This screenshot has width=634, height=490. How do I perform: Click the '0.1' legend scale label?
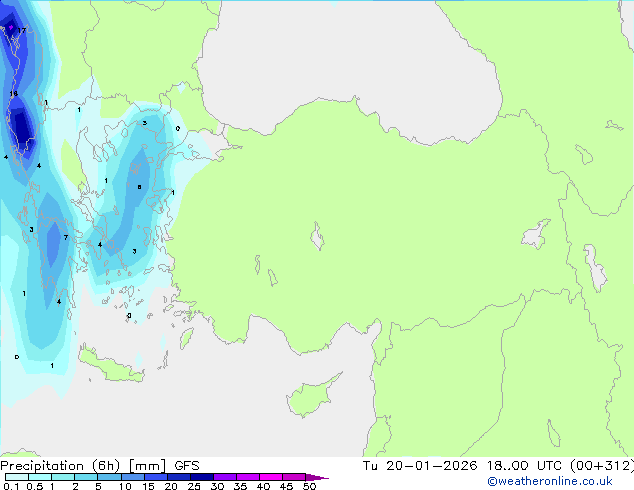(x=11, y=486)
